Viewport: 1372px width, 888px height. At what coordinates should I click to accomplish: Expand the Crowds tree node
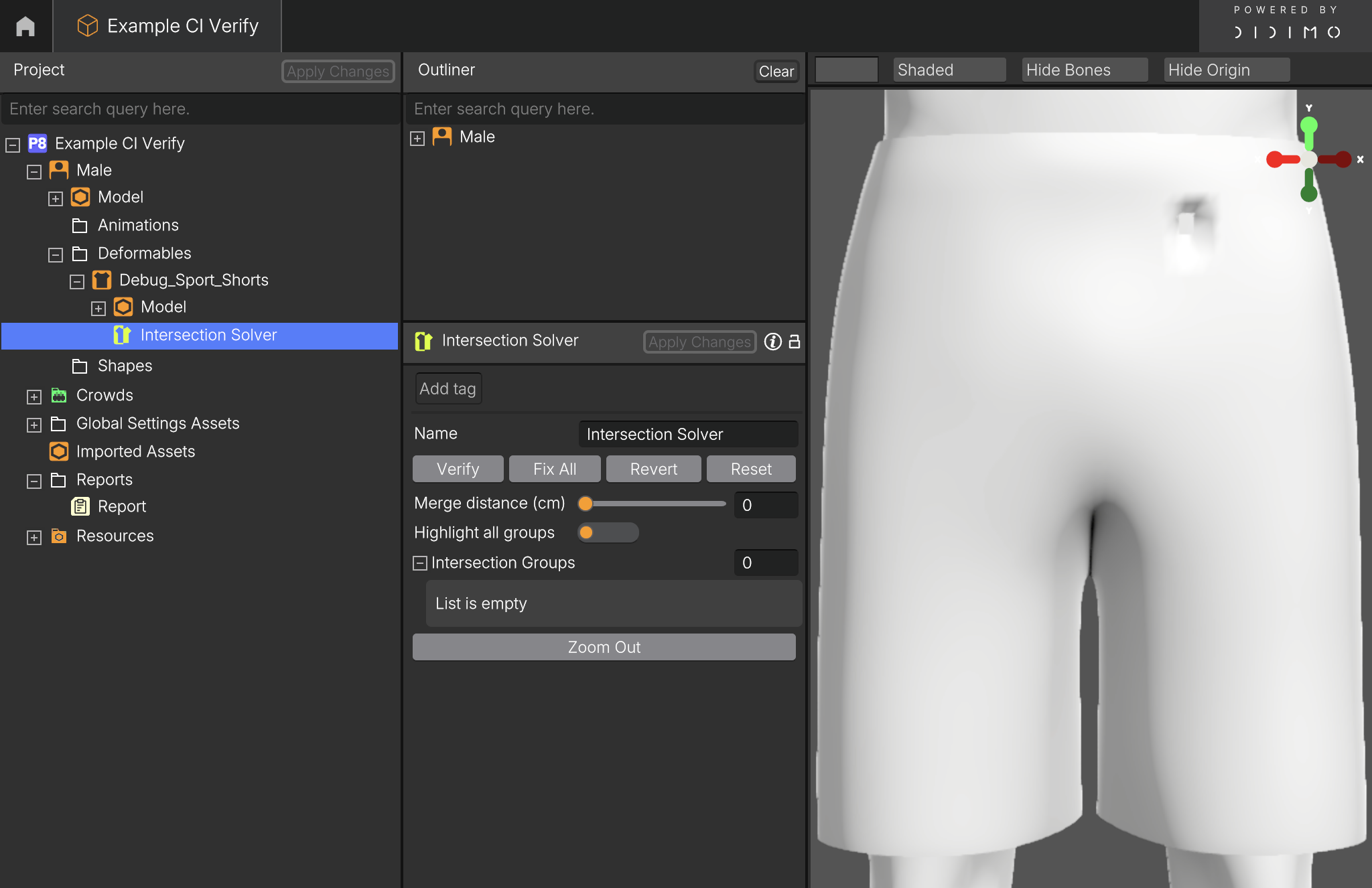pos(34,396)
